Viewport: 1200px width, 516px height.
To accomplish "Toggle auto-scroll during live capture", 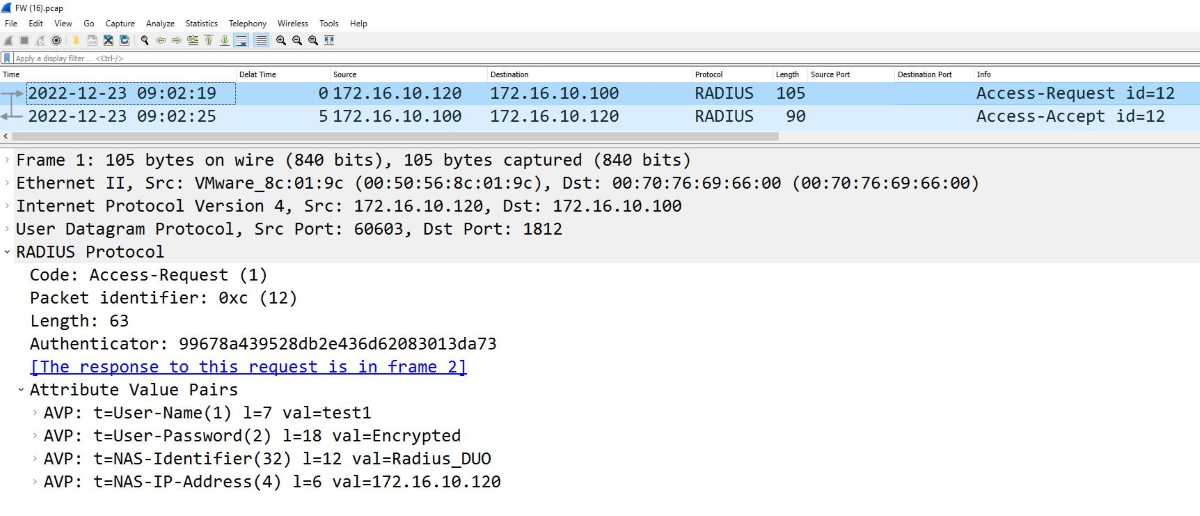I will (x=242, y=40).
